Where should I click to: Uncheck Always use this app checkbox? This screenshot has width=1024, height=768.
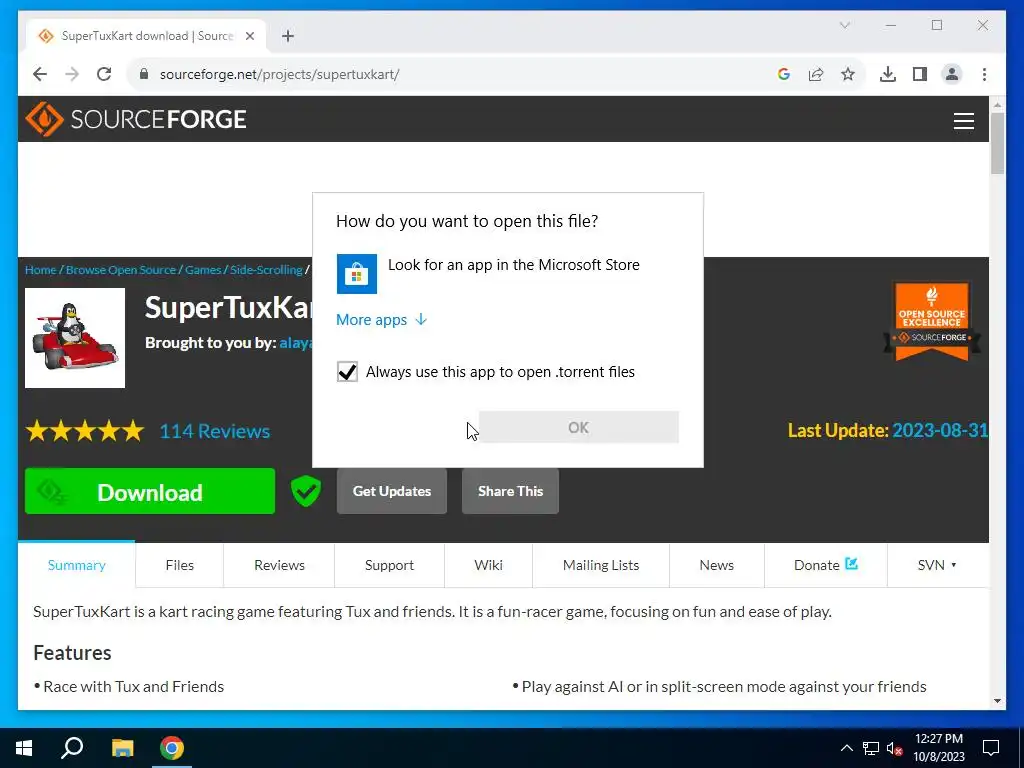point(347,372)
